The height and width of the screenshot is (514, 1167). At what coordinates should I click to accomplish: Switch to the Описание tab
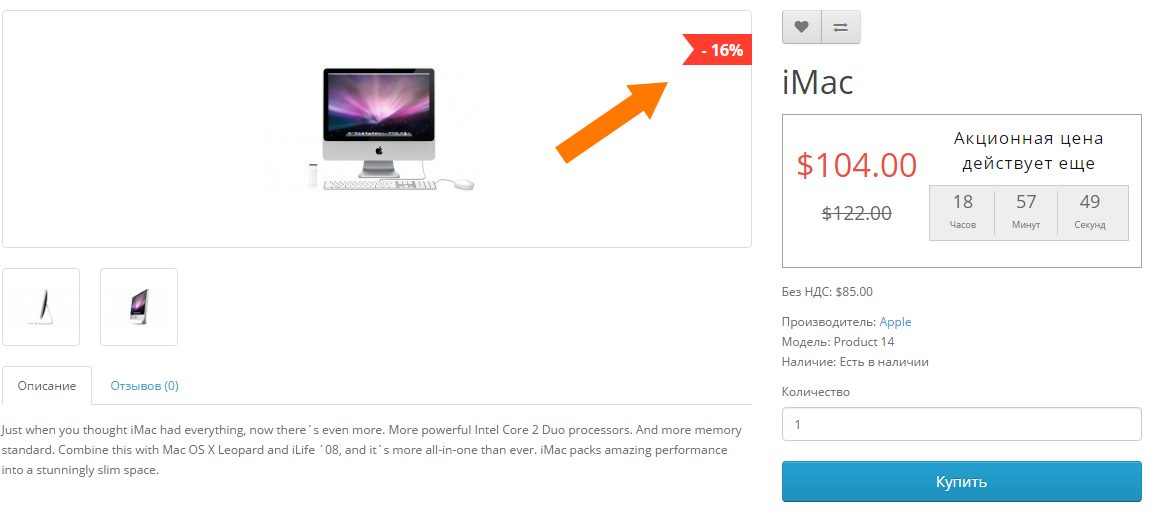[47, 386]
